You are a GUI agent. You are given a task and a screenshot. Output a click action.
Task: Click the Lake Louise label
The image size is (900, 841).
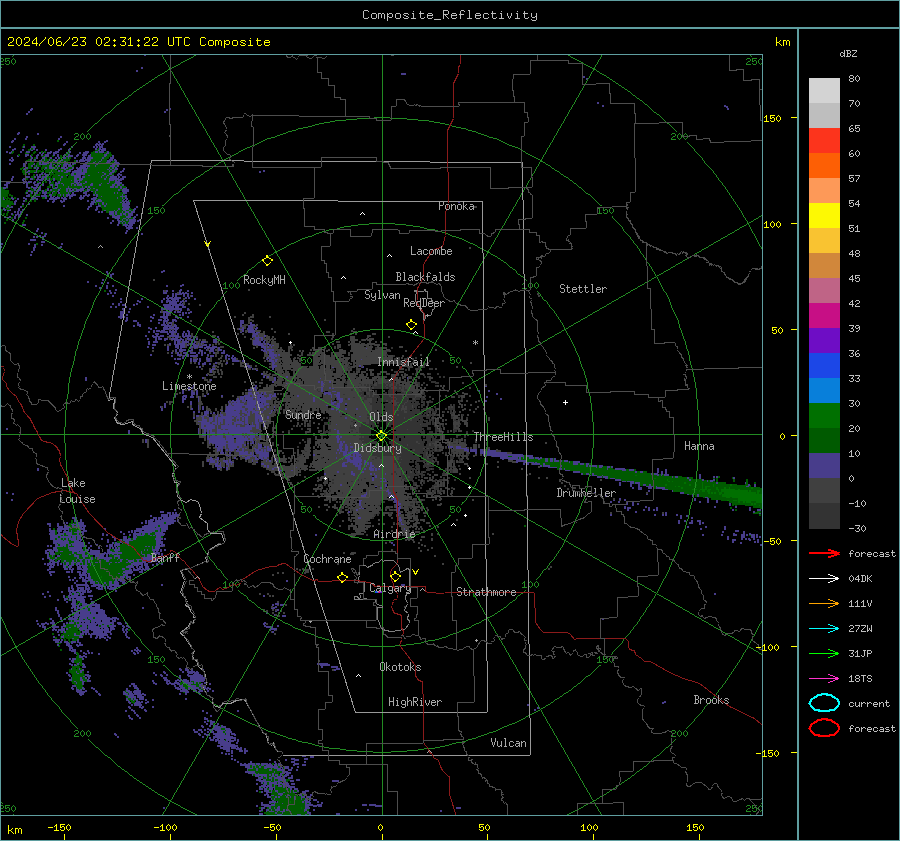point(77,491)
